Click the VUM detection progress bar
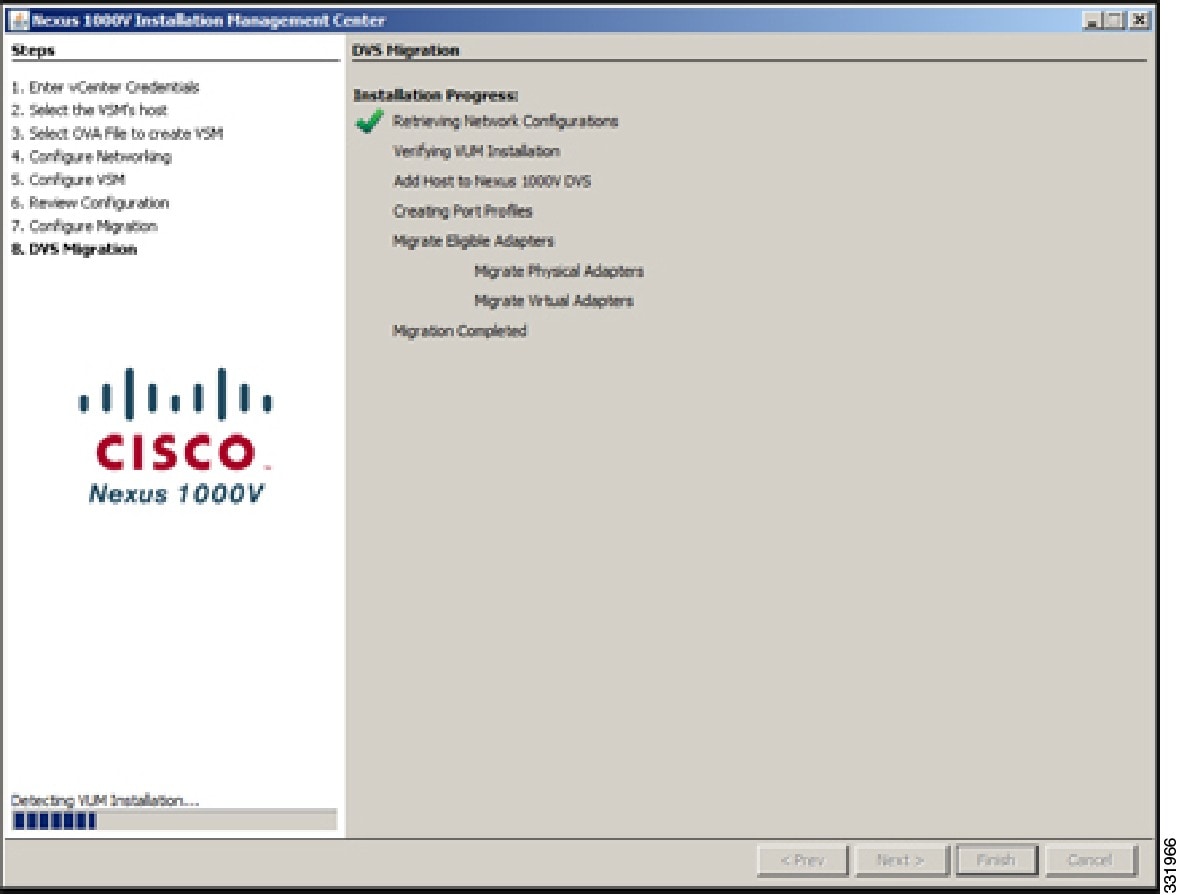 pyautogui.click(x=174, y=820)
